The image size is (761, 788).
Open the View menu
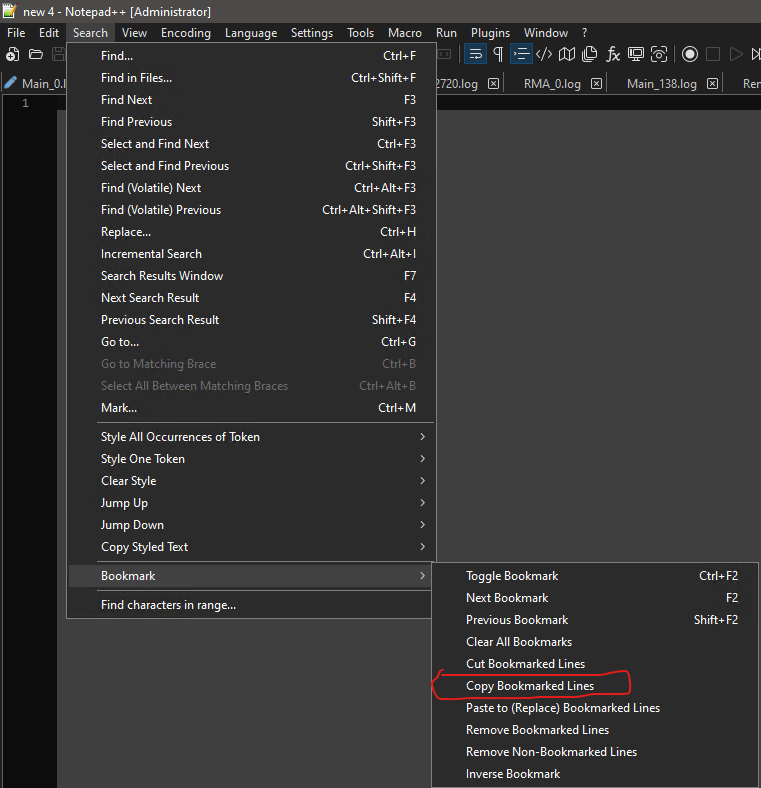coord(134,33)
